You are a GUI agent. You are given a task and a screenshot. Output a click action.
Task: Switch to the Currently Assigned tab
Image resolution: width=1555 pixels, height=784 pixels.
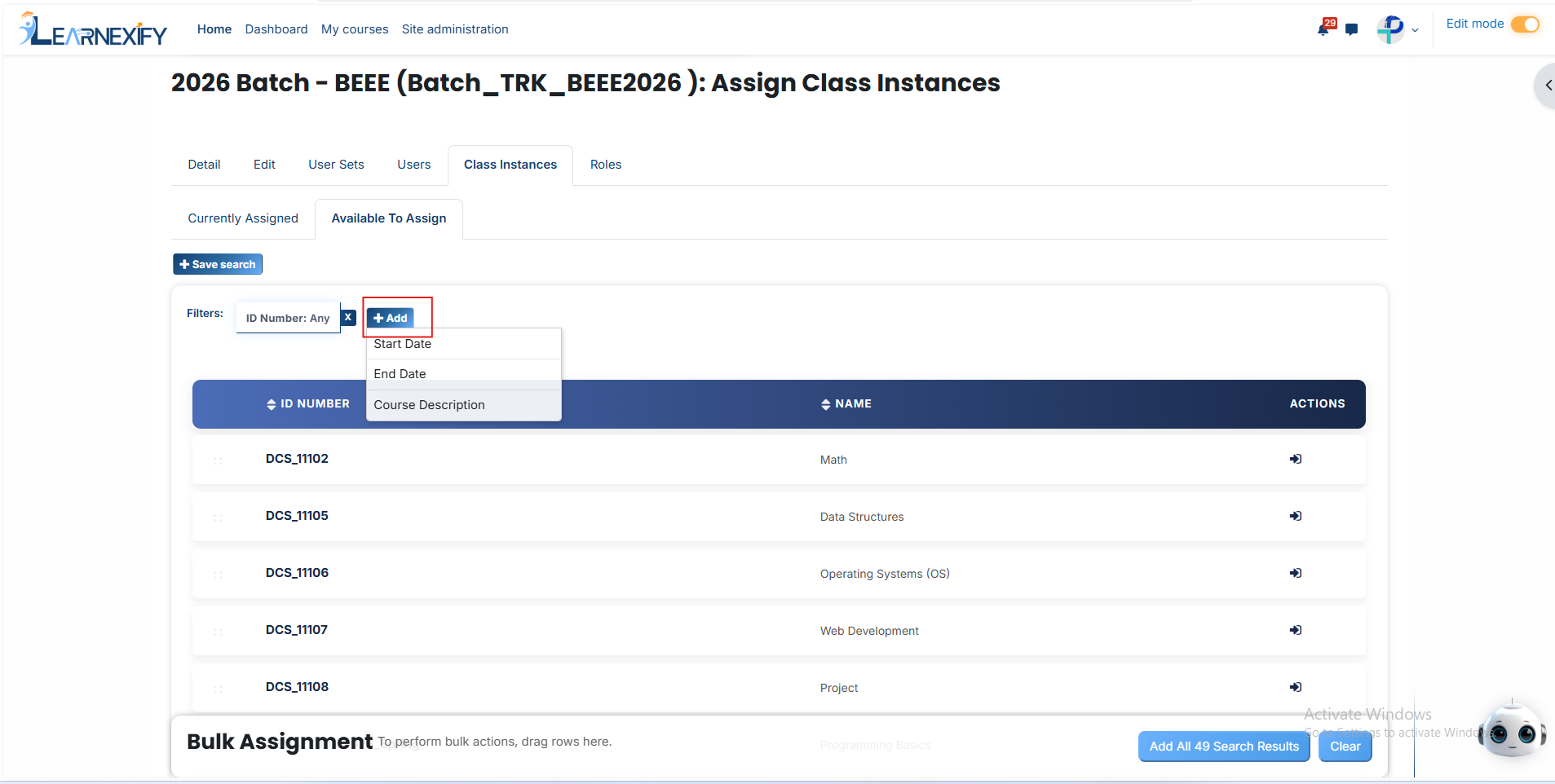tap(243, 218)
